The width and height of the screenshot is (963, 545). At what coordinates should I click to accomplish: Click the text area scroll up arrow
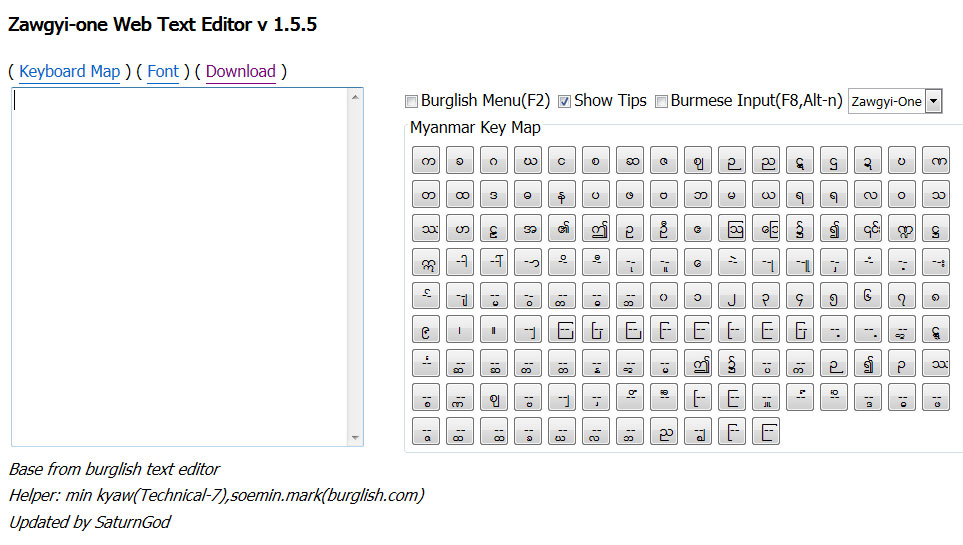[356, 97]
